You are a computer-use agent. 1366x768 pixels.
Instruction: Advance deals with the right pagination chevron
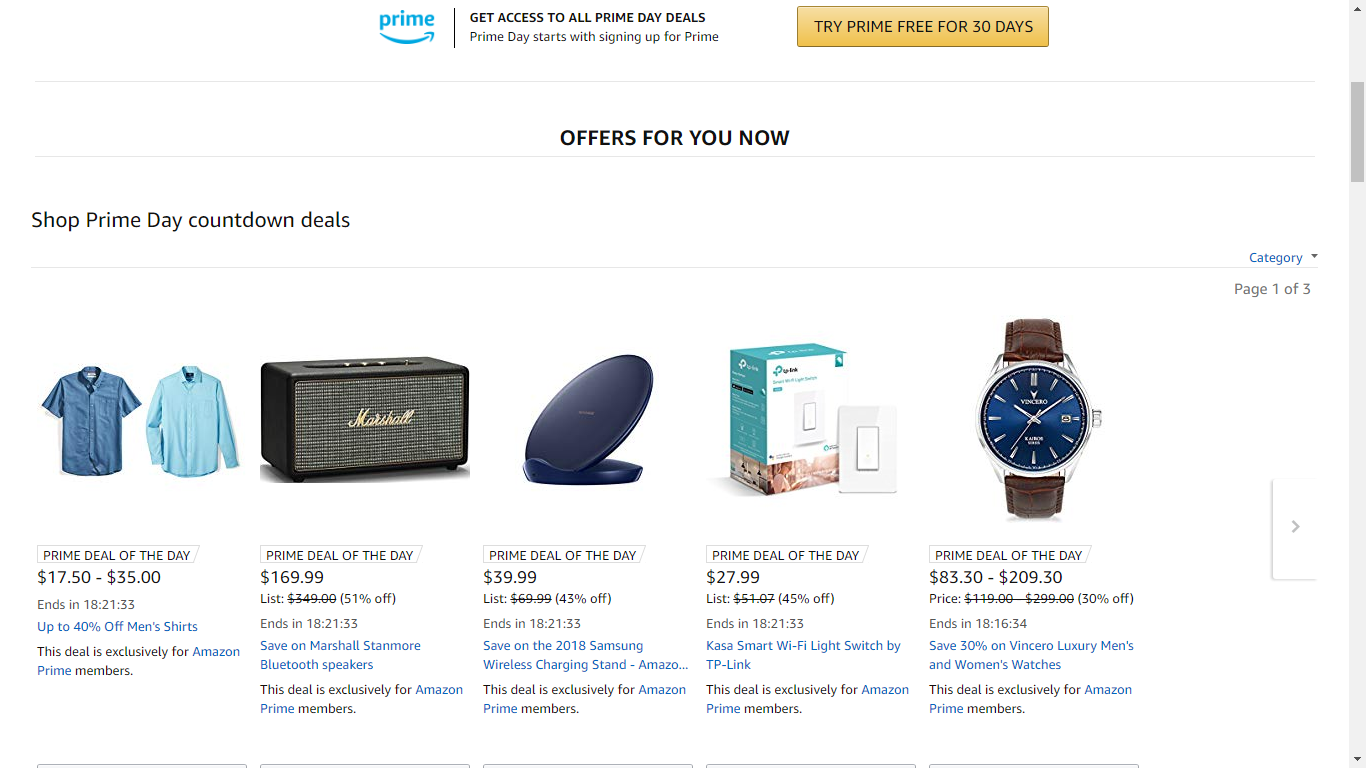coord(1295,526)
